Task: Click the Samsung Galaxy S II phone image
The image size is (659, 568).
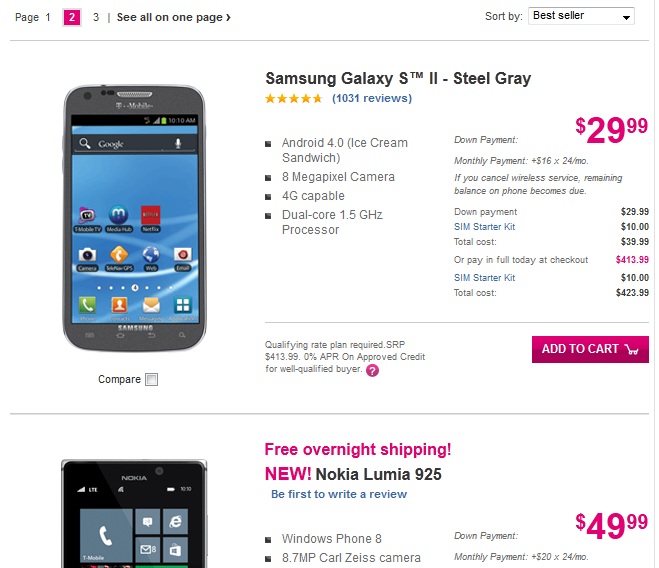Action: [x=133, y=218]
